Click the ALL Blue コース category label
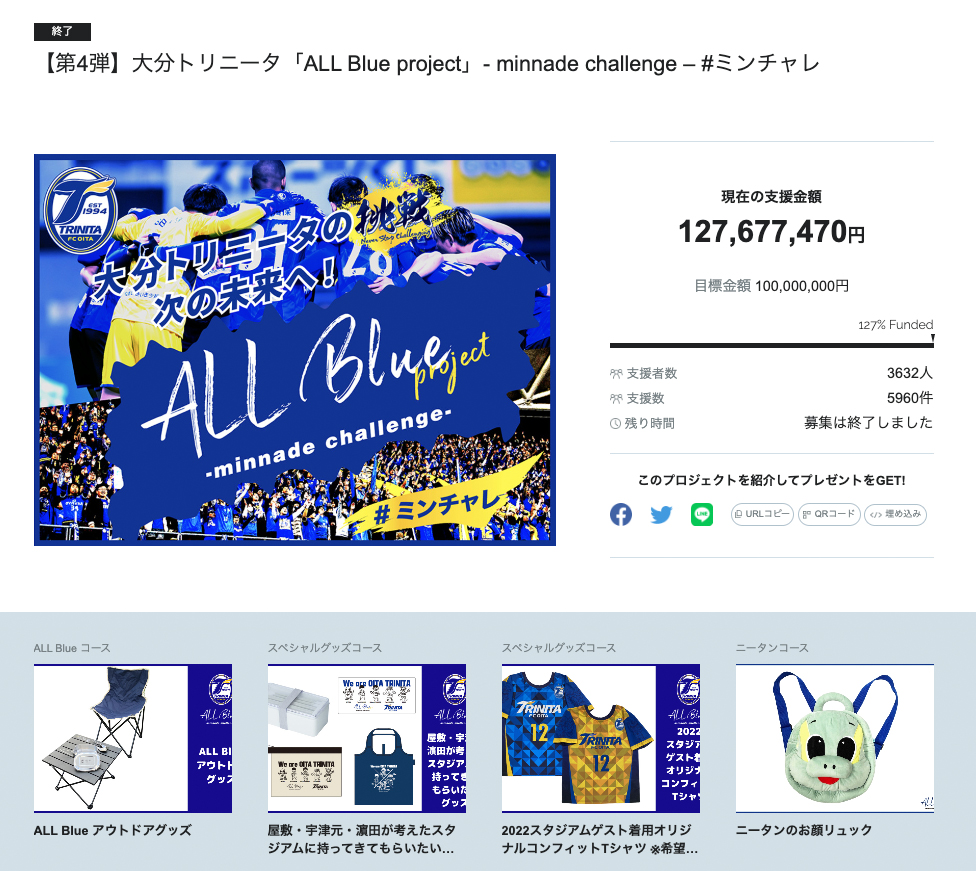 click(x=72, y=647)
